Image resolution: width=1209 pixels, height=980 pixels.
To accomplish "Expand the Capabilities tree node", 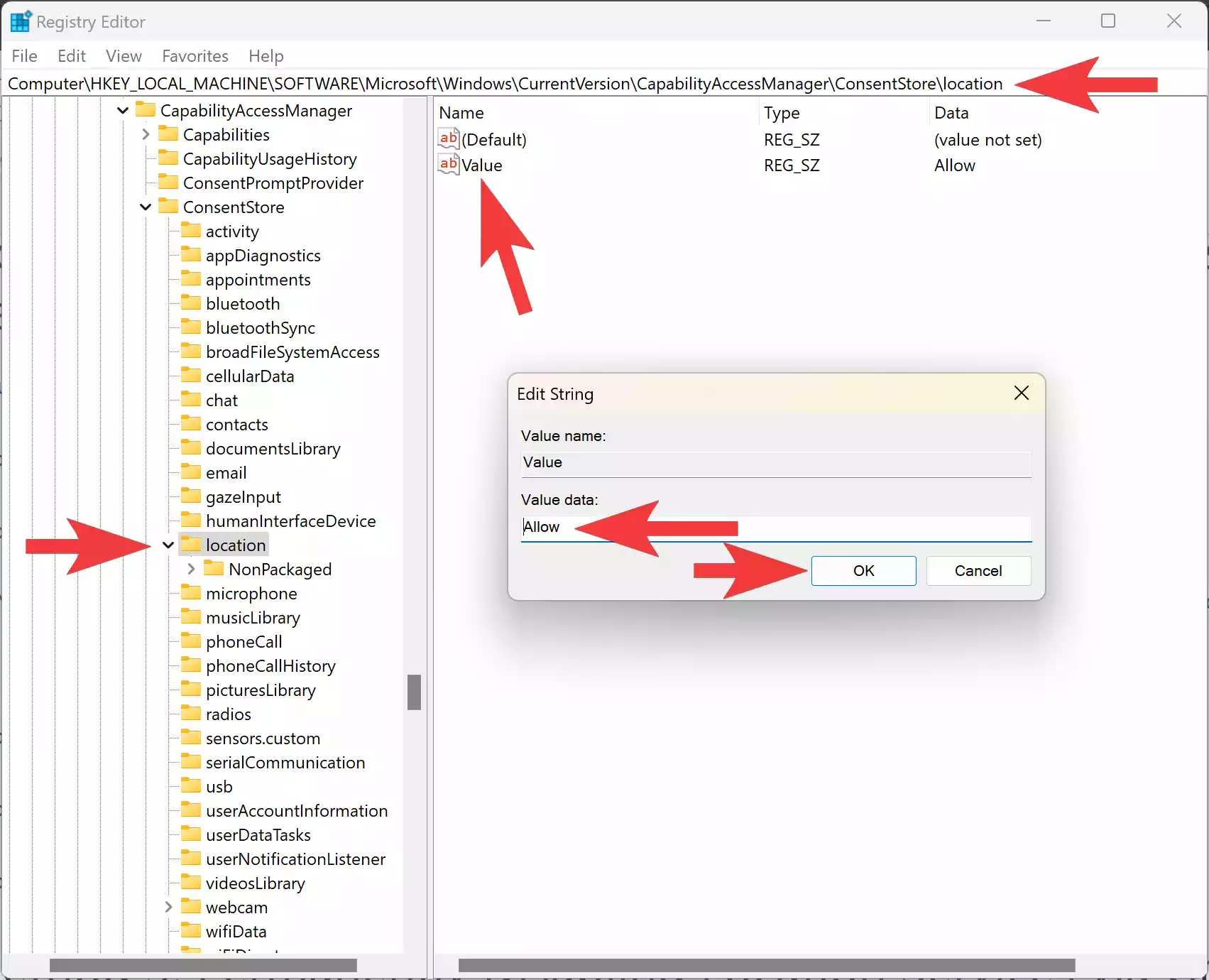I will (146, 134).
